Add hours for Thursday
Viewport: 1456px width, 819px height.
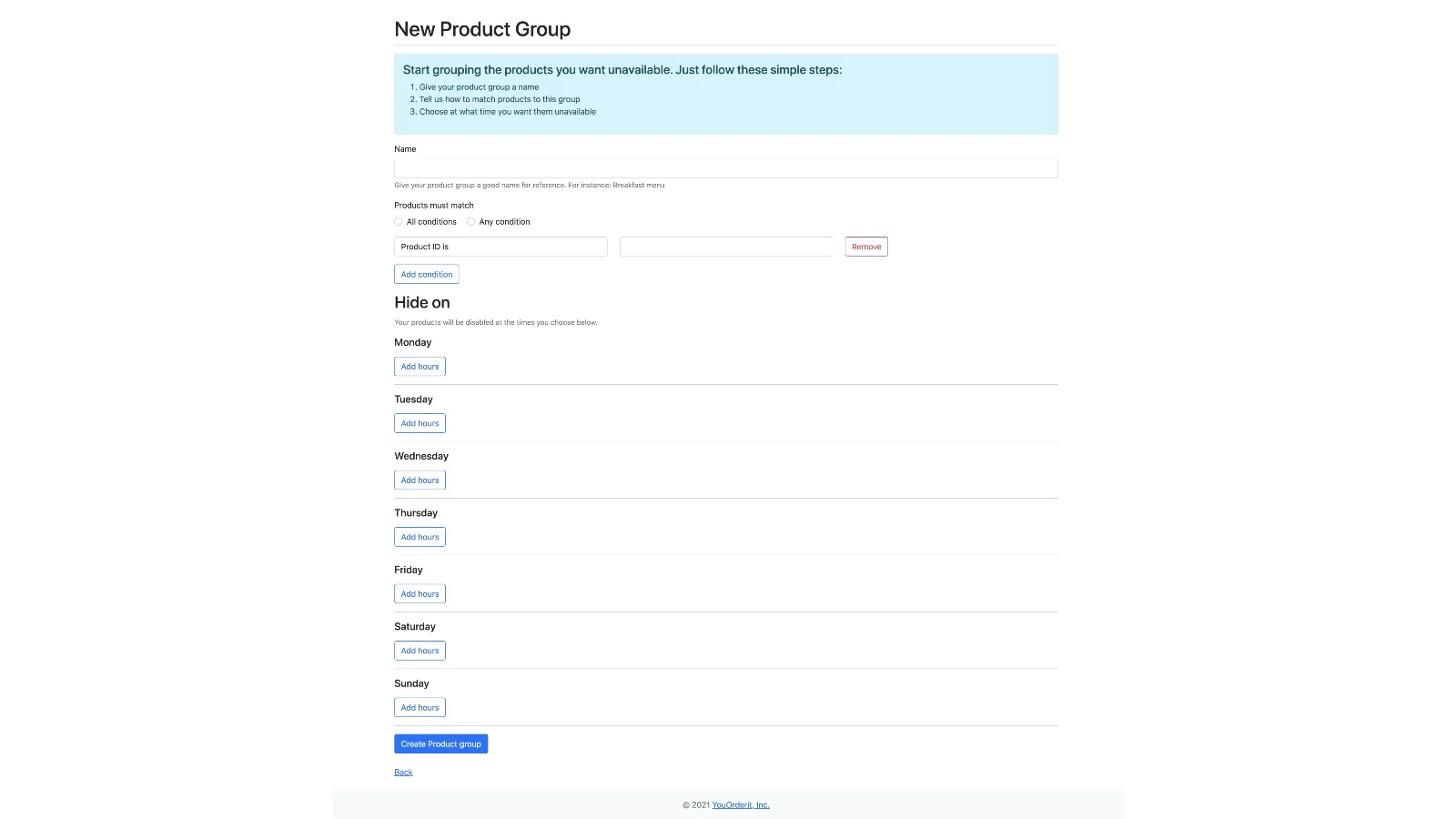point(420,537)
